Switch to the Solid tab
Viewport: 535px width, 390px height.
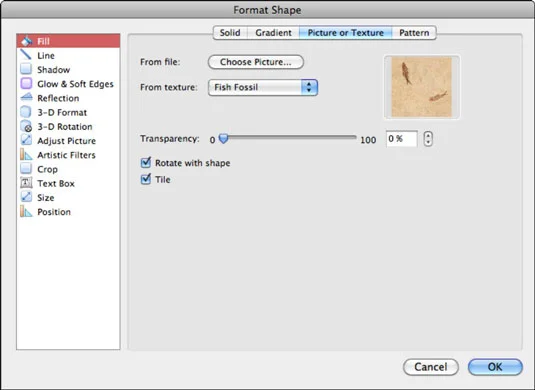coord(230,33)
